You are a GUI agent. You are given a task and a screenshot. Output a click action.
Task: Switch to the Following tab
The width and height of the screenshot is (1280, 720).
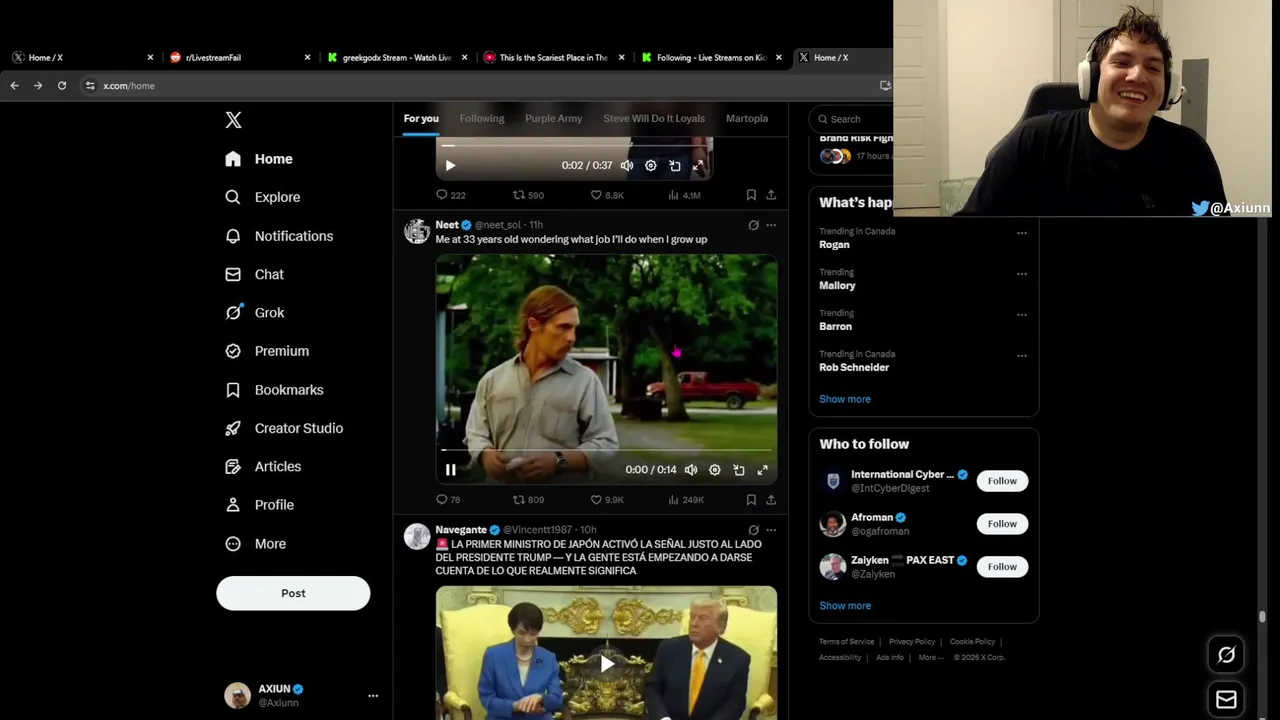coord(482,119)
